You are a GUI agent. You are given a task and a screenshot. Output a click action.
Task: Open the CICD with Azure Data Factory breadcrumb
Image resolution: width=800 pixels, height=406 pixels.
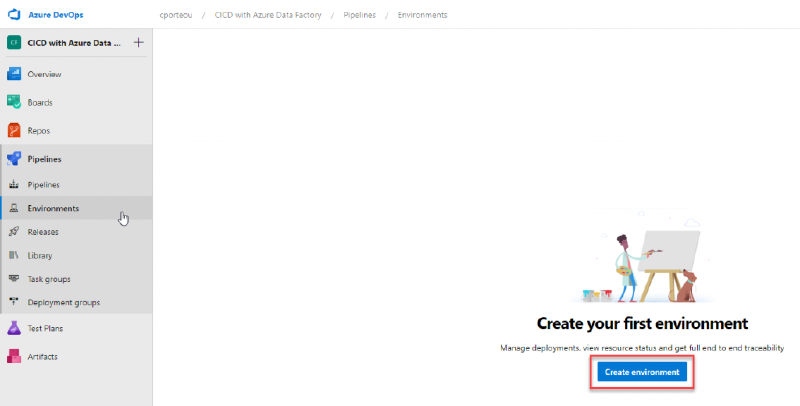point(262,15)
